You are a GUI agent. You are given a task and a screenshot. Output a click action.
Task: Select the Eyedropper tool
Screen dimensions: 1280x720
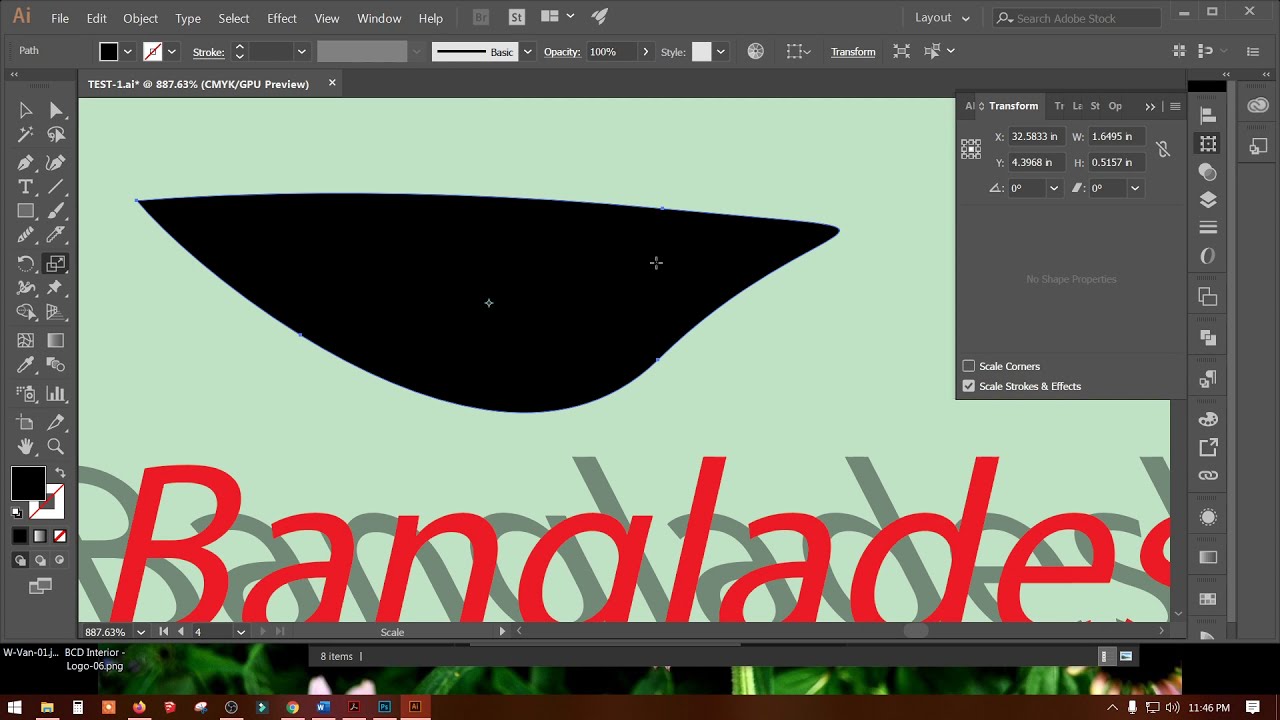coord(26,365)
